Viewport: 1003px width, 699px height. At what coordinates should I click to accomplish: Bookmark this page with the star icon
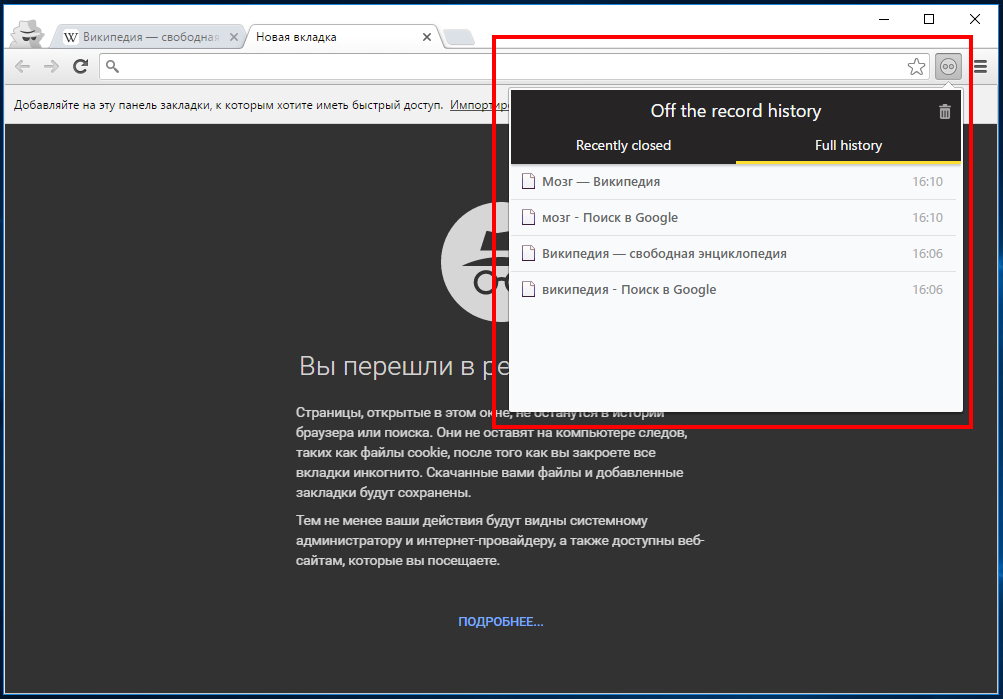916,67
